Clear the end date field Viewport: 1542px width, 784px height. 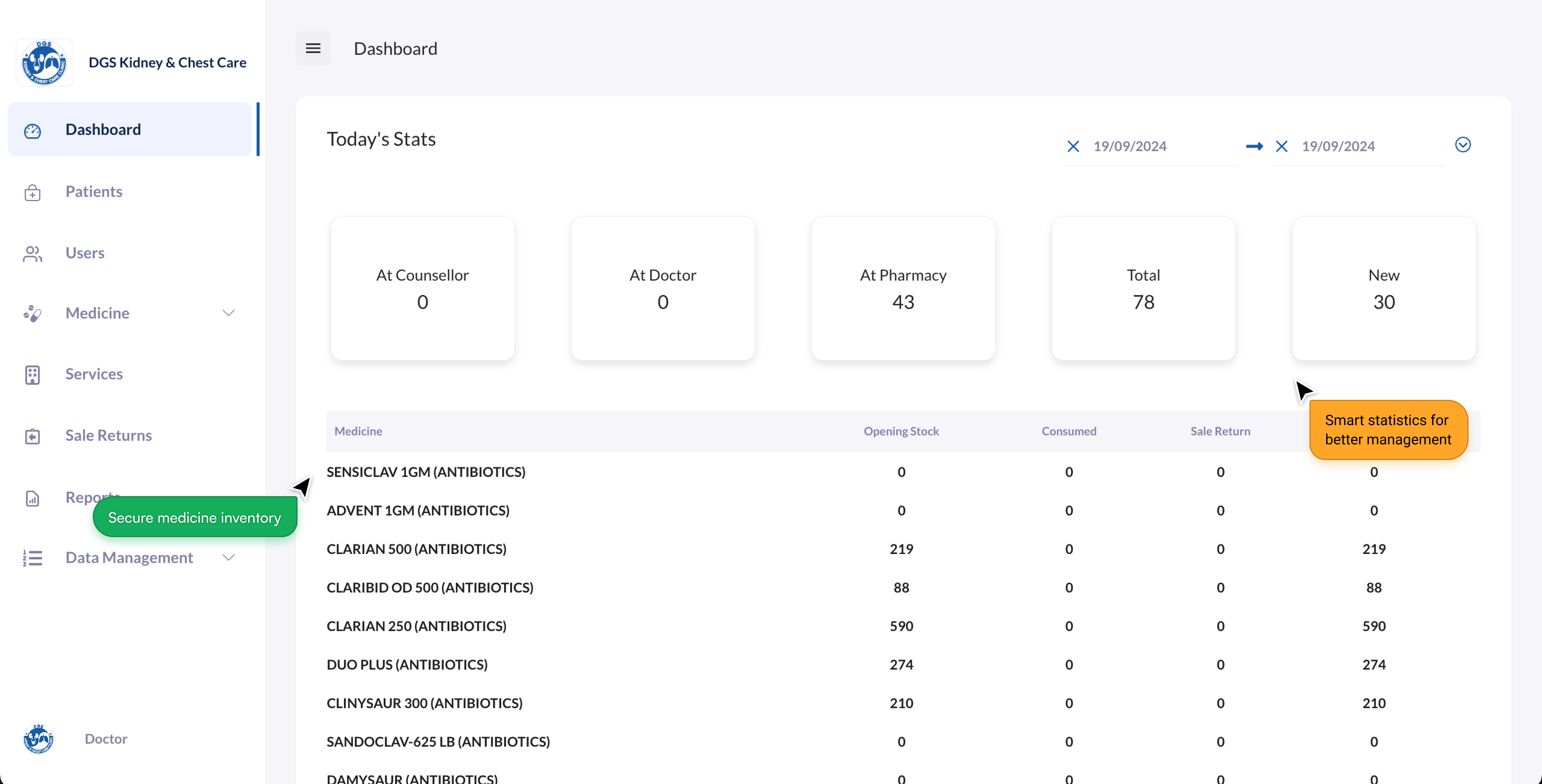point(1281,147)
